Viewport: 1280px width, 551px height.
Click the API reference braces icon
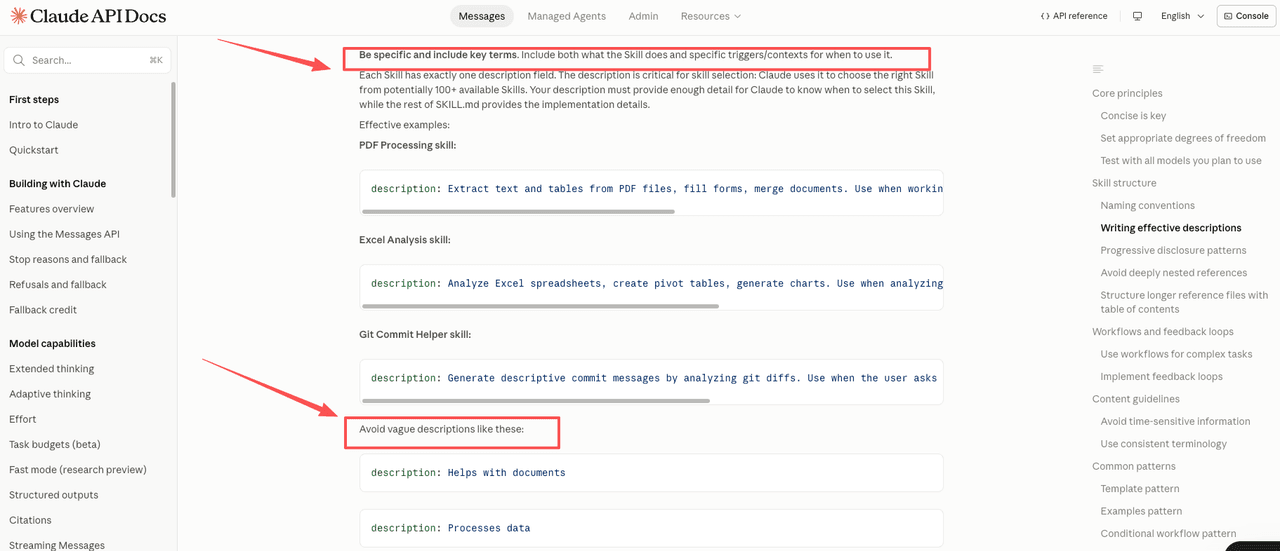1045,16
